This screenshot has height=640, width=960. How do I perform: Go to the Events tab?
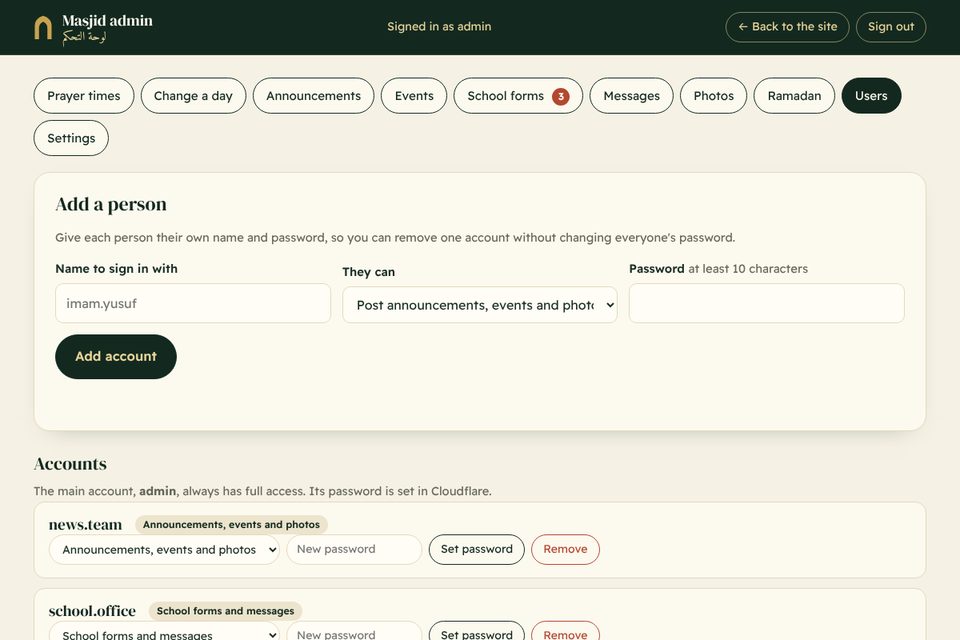(414, 96)
